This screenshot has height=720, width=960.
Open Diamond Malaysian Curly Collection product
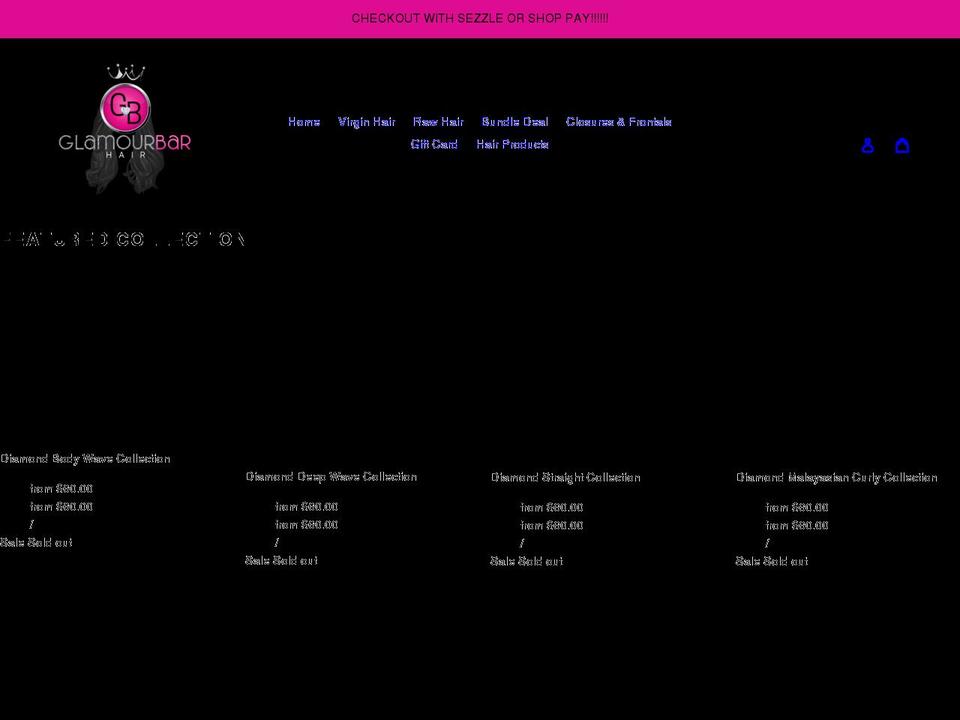tap(836, 477)
